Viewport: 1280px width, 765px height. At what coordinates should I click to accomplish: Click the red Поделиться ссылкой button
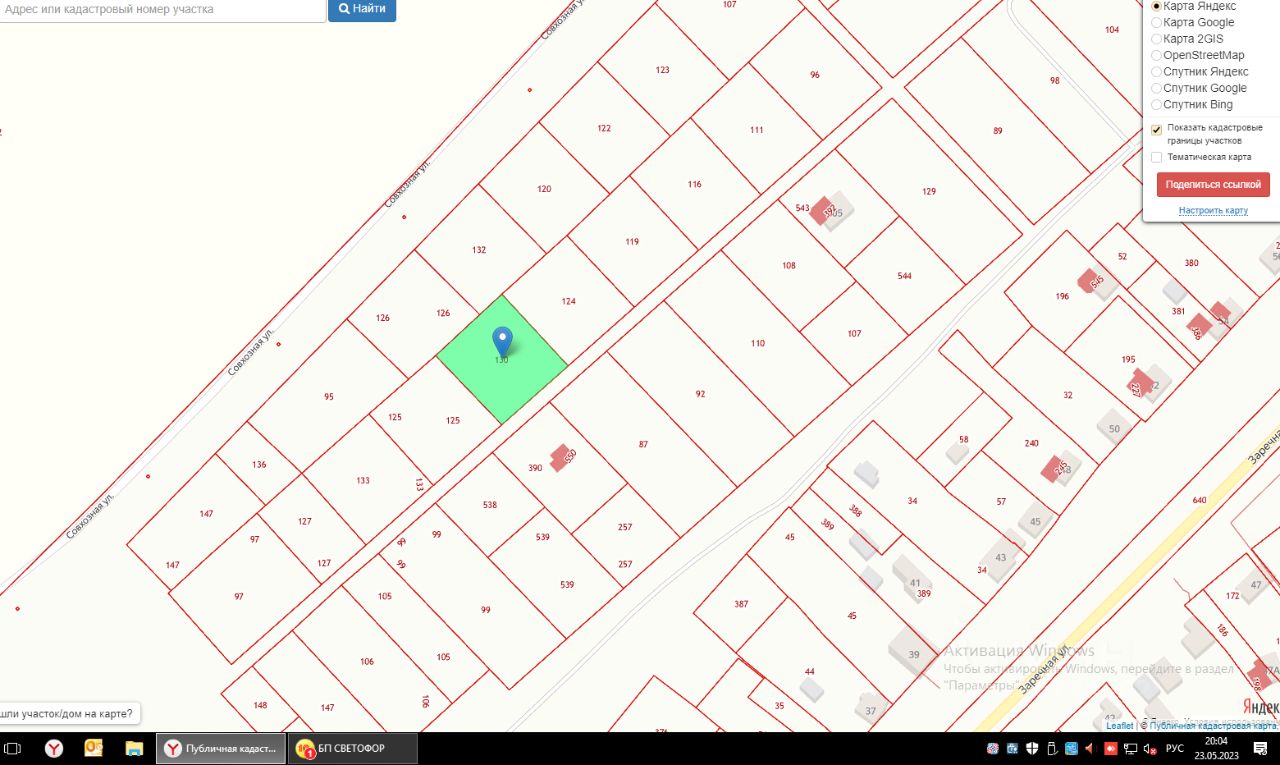point(1213,184)
